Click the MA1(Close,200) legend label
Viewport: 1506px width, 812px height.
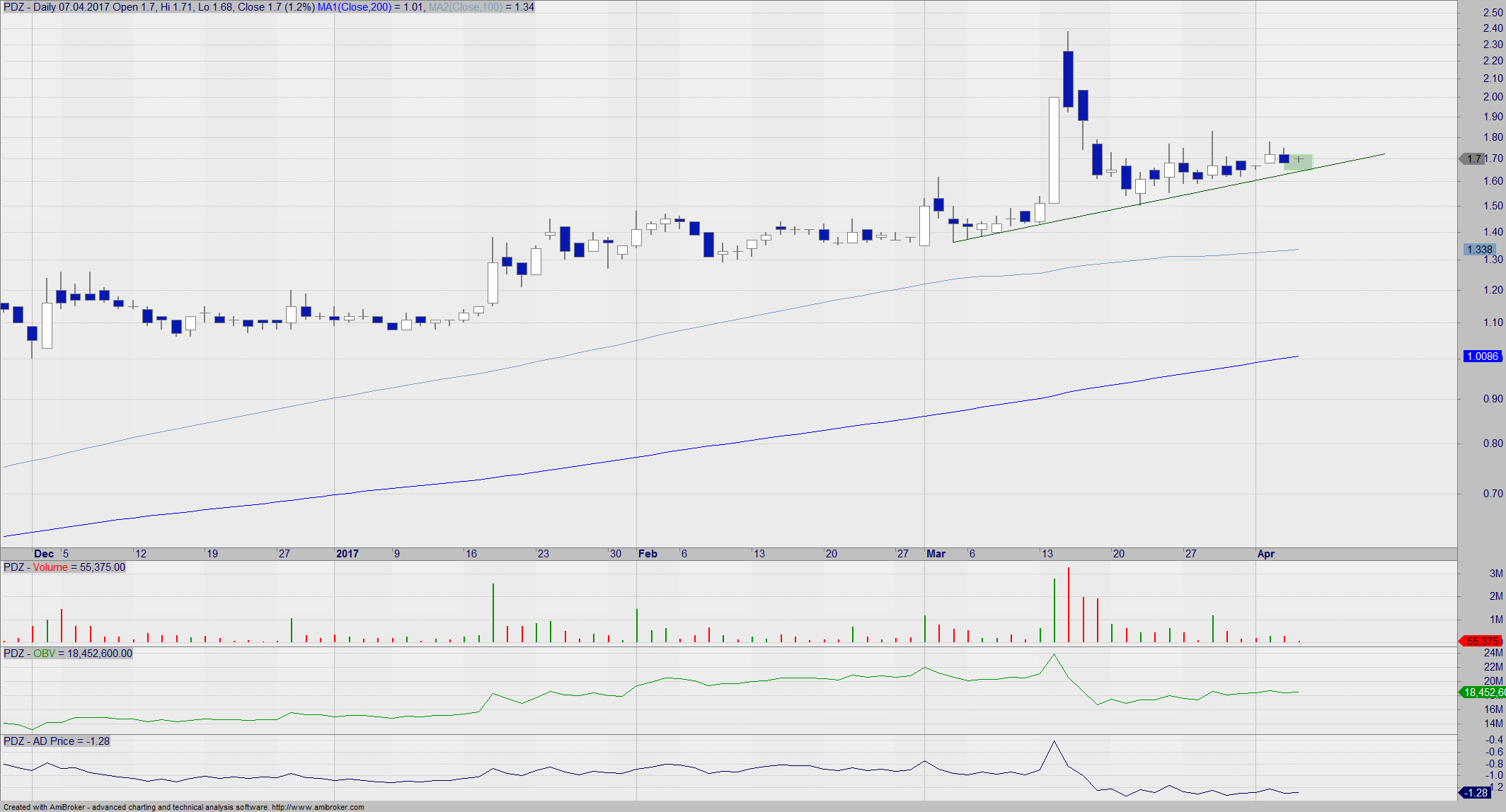point(355,7)
